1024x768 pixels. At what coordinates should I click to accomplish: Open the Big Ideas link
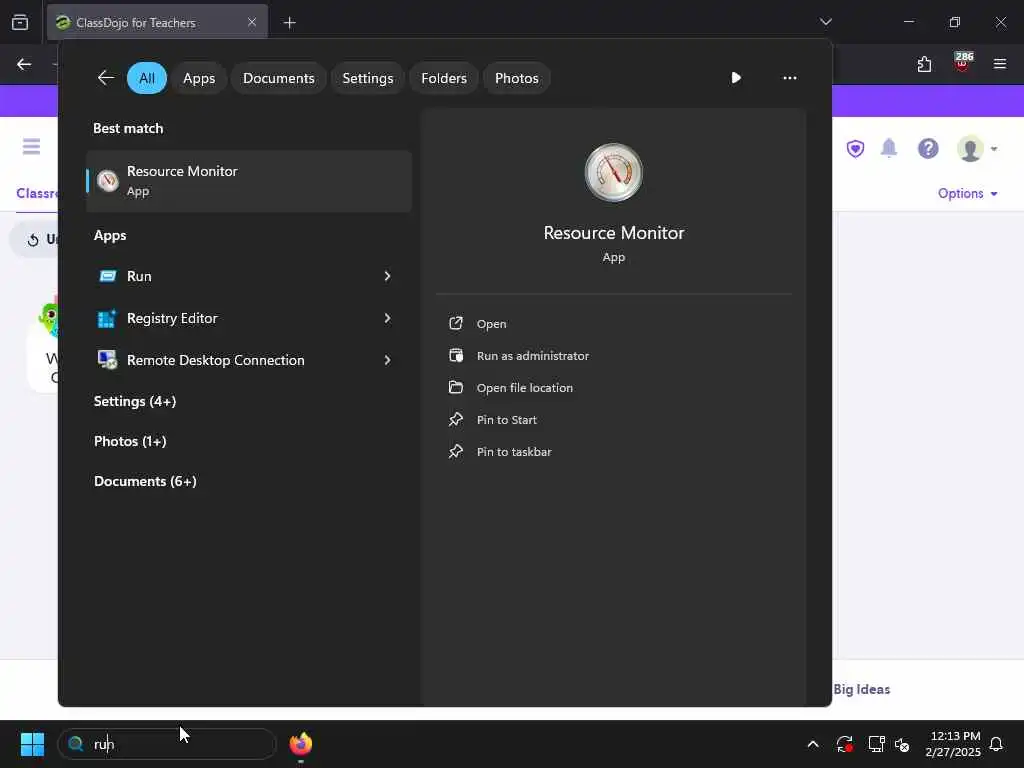coord(861,689)
